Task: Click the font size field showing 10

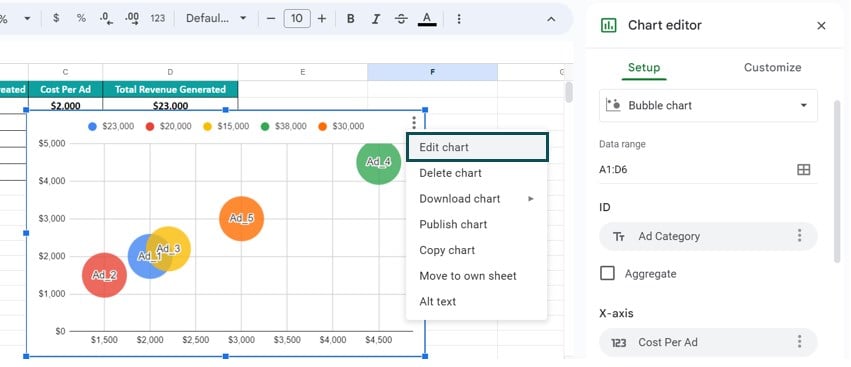Action: pyautogui.click(x=297, y=18)
